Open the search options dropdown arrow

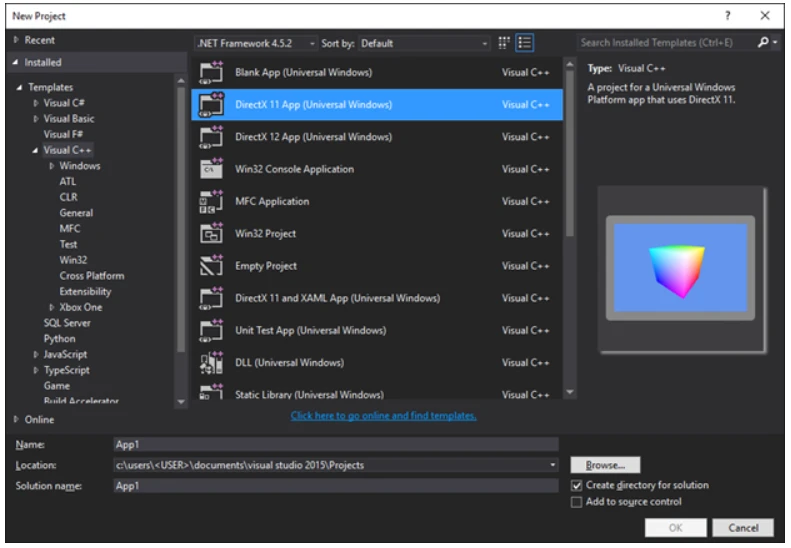click(775, 42)
